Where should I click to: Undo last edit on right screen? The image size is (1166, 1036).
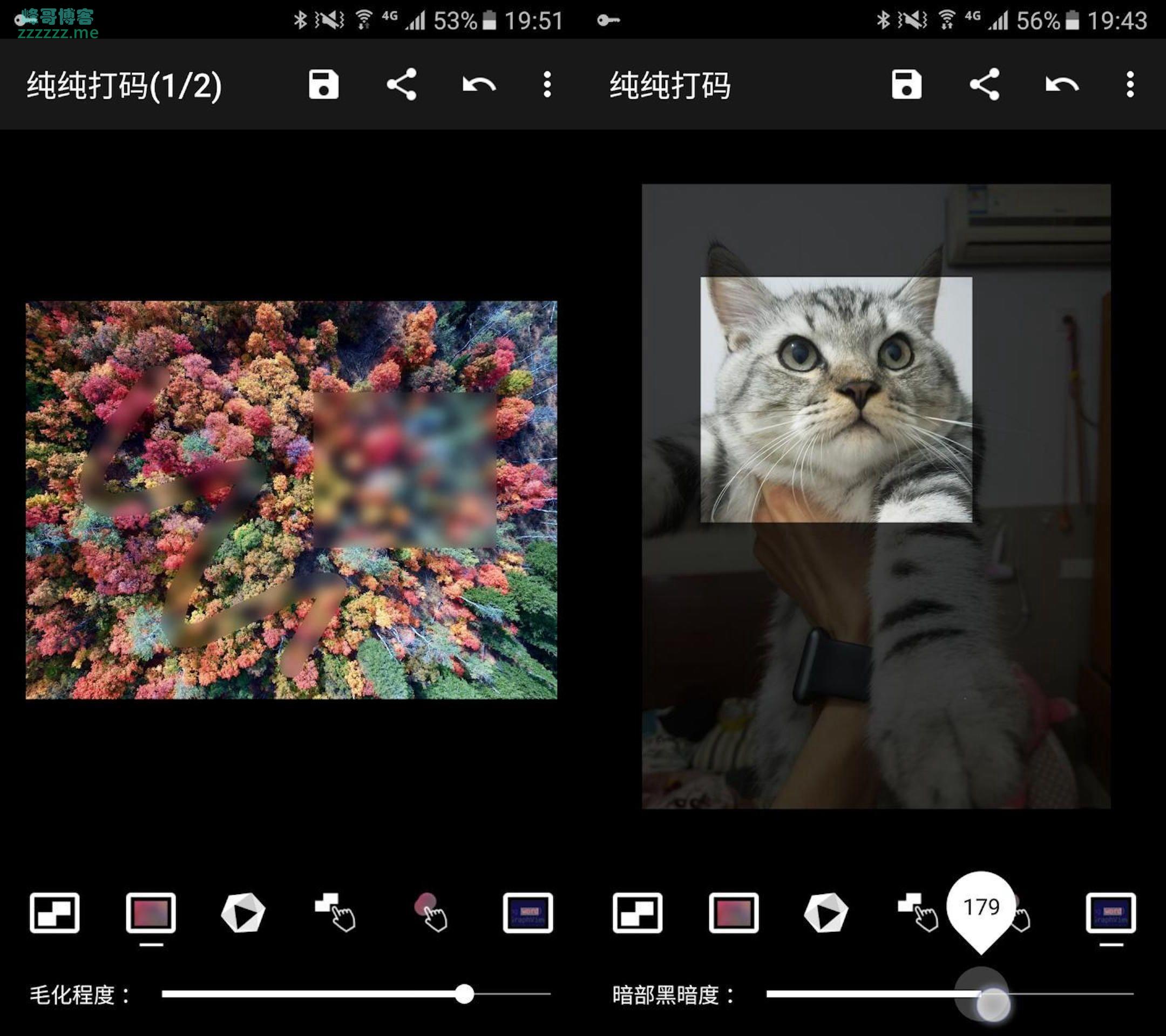pos(1062,85)
